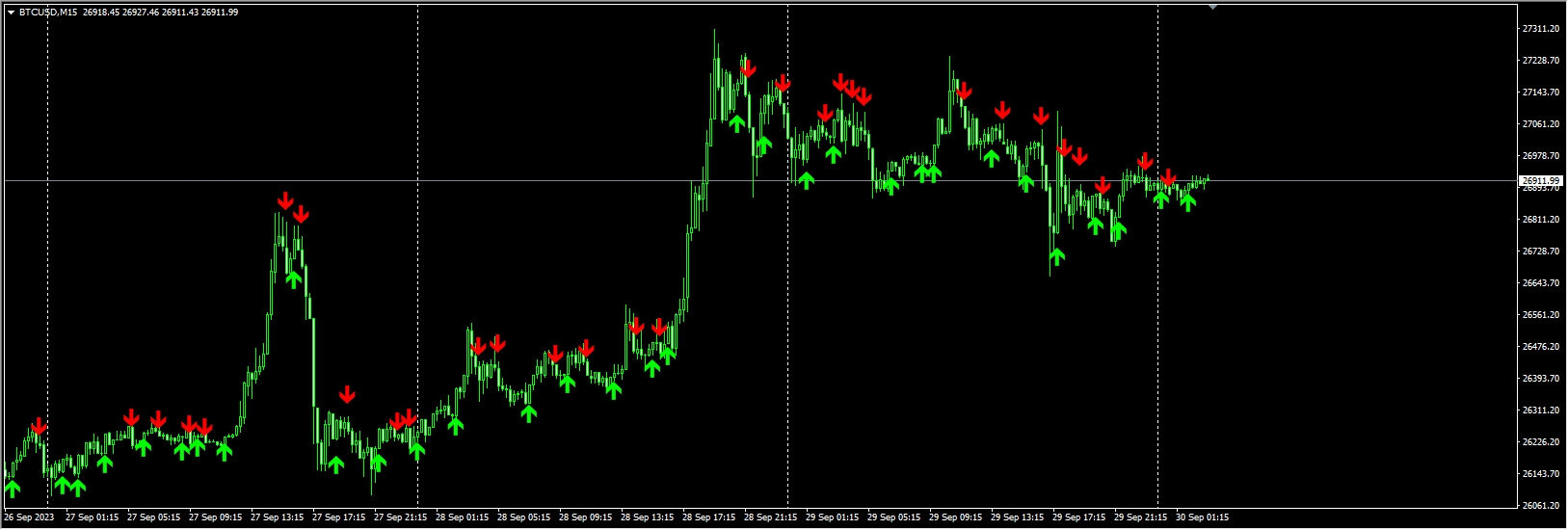Click the low price value 26911.43
The width and height of the screenshot is (1568, 530).
tap(180, 13)
